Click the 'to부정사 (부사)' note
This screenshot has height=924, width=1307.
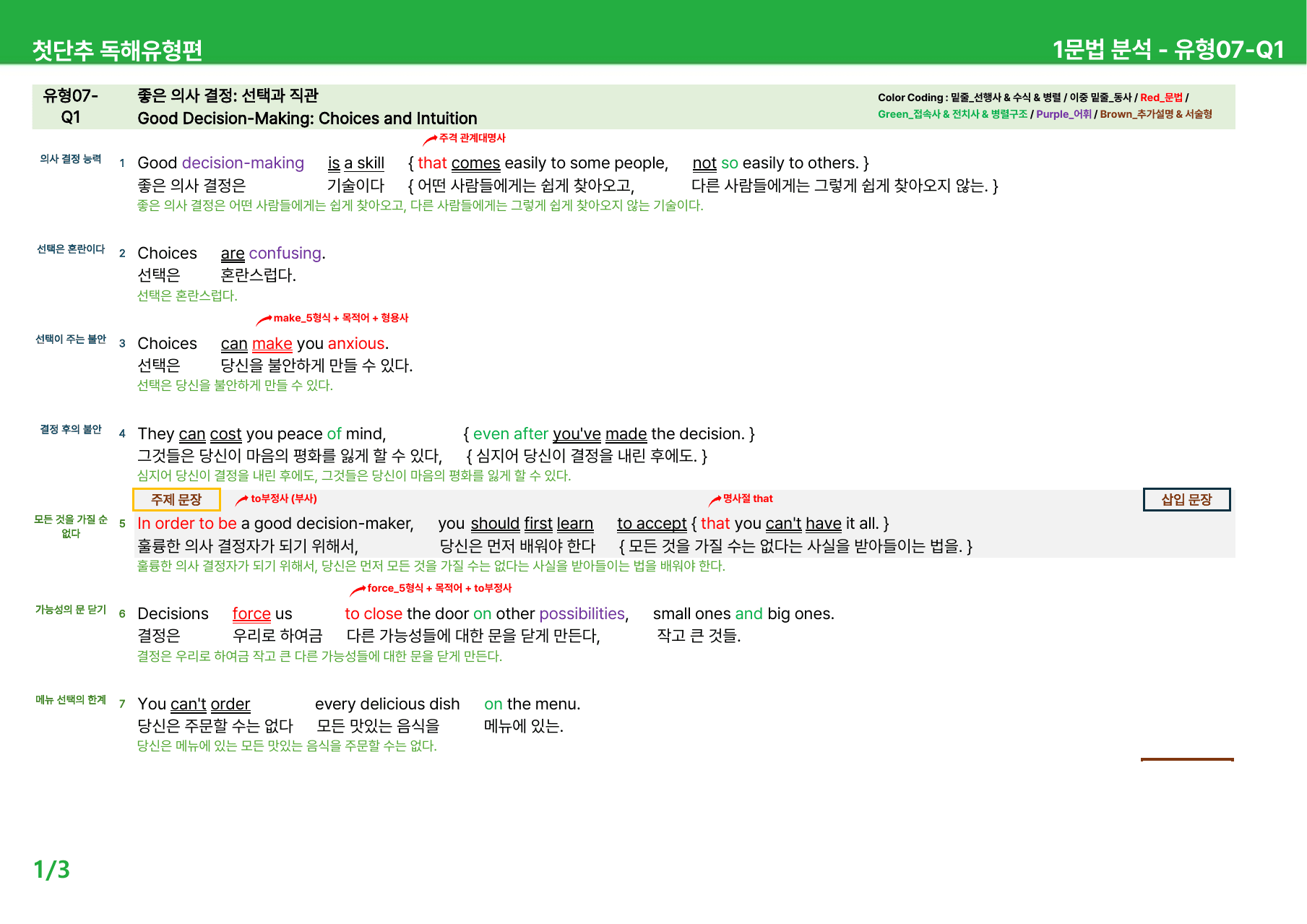point(283,498)
